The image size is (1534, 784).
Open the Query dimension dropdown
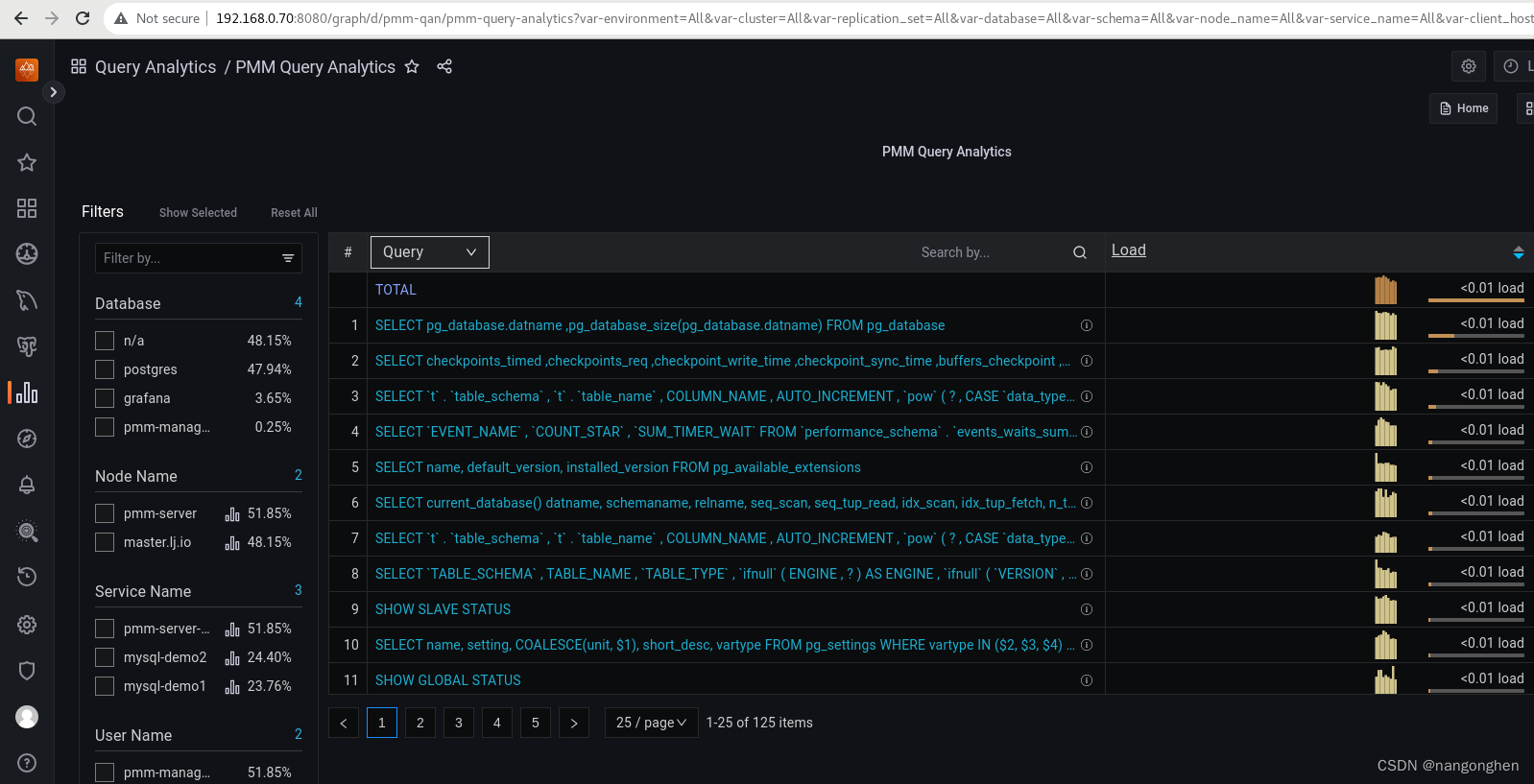coord(430,252)
